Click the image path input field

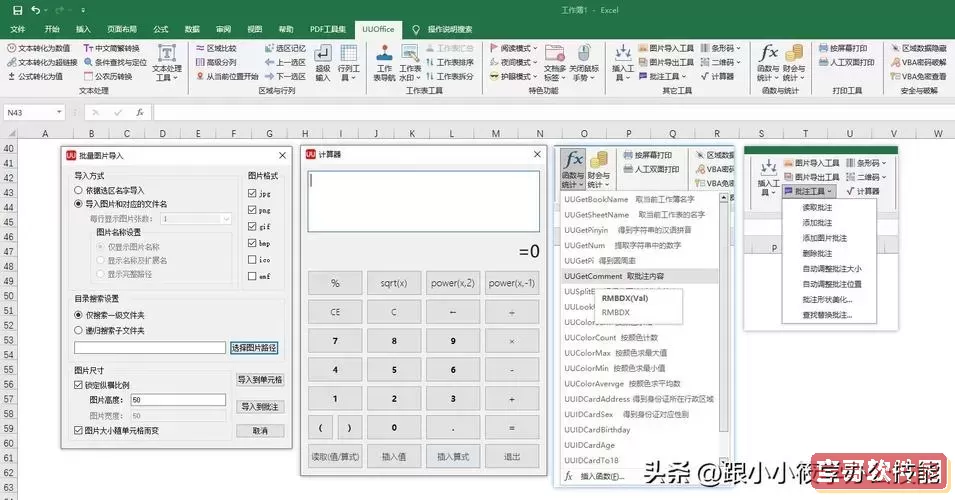pyautogui.click(x=150, y=348)
